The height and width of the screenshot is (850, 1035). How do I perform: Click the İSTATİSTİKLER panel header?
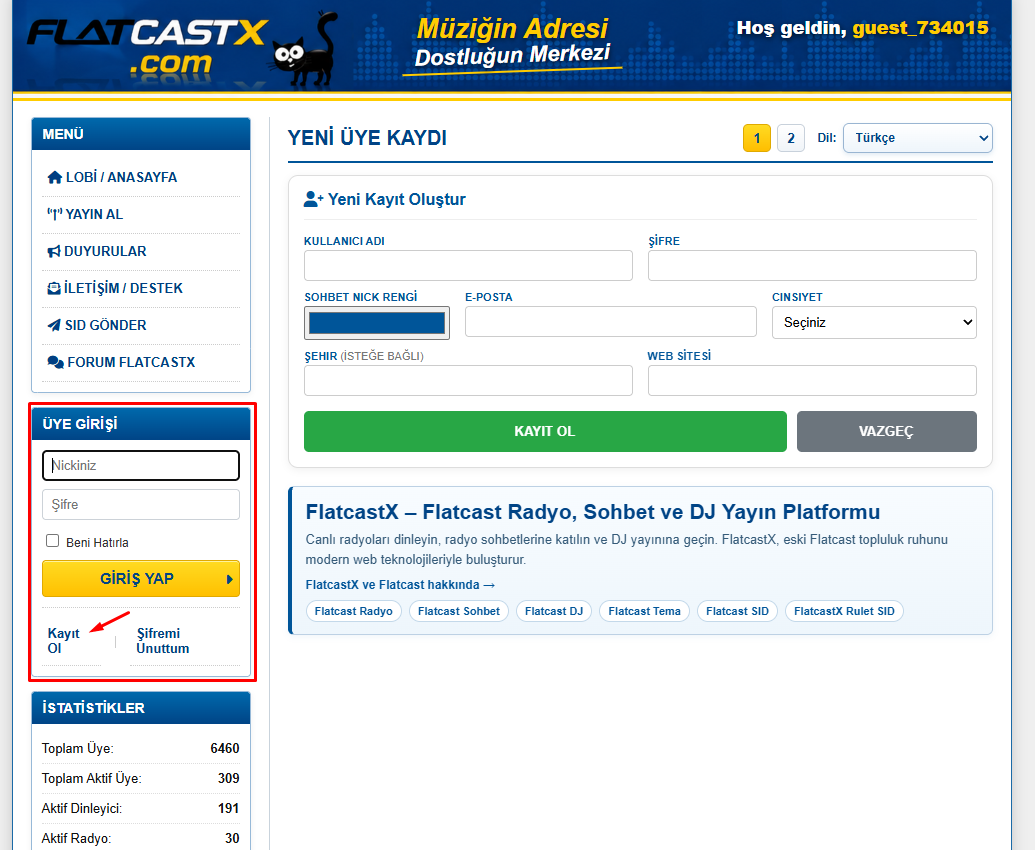[141, 708]
